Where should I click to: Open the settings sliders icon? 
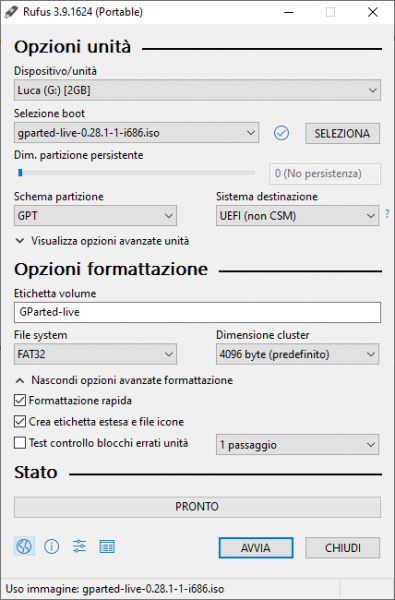[79, 546]
